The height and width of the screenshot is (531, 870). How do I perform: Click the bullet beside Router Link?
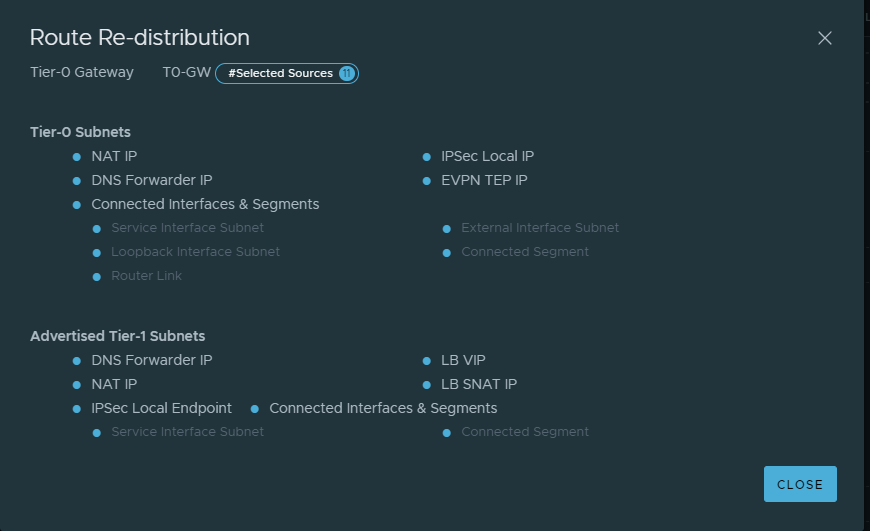[x=97, y=276]
